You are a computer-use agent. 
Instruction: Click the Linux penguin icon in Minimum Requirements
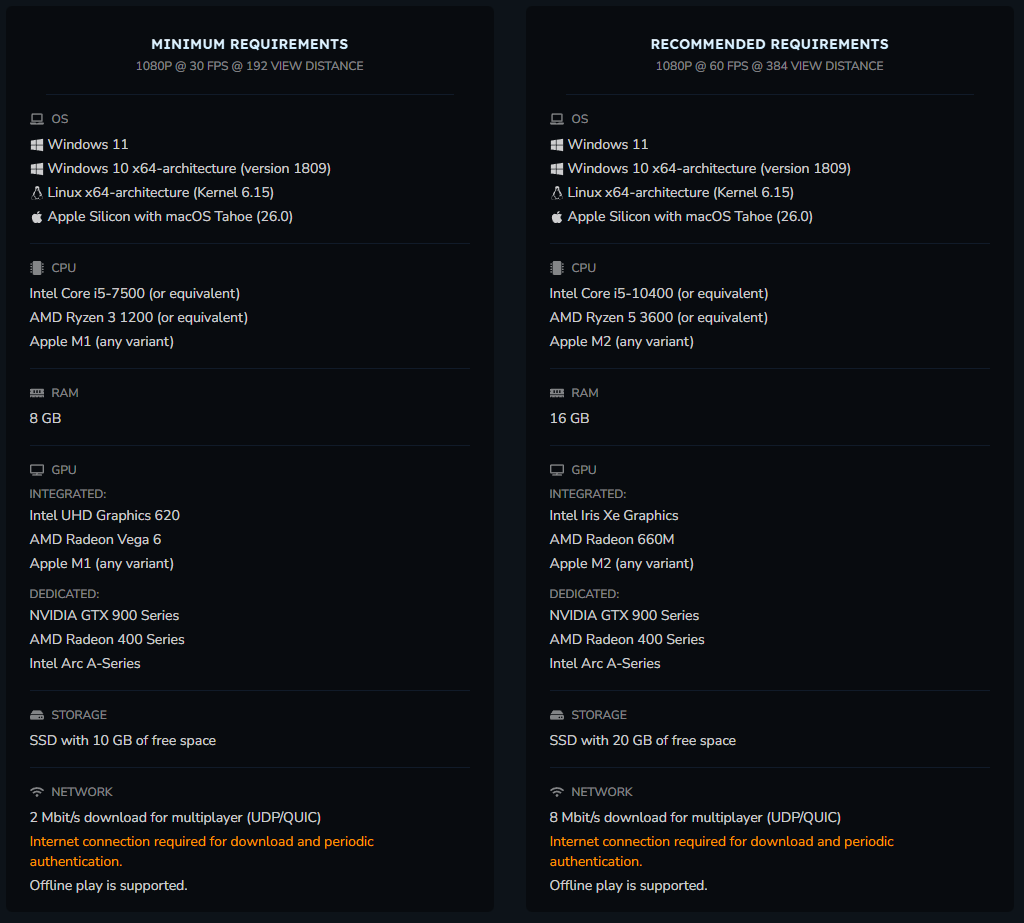[x=37, y=192]
